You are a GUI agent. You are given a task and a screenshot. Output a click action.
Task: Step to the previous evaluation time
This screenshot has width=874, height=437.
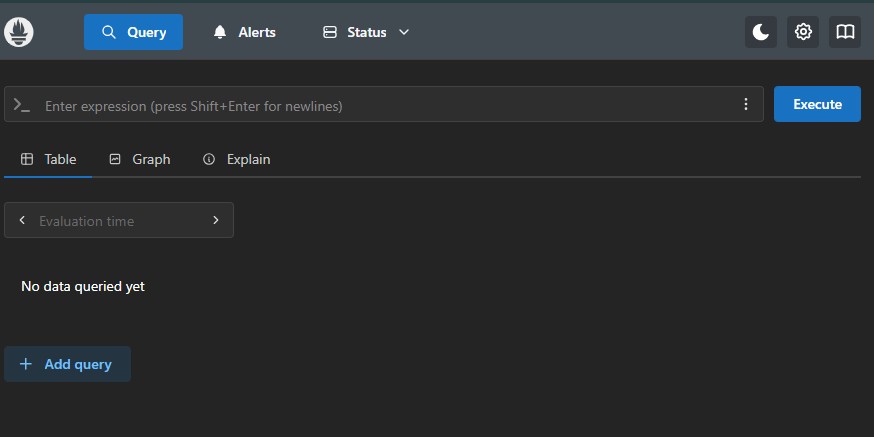[x=22, y=220]
